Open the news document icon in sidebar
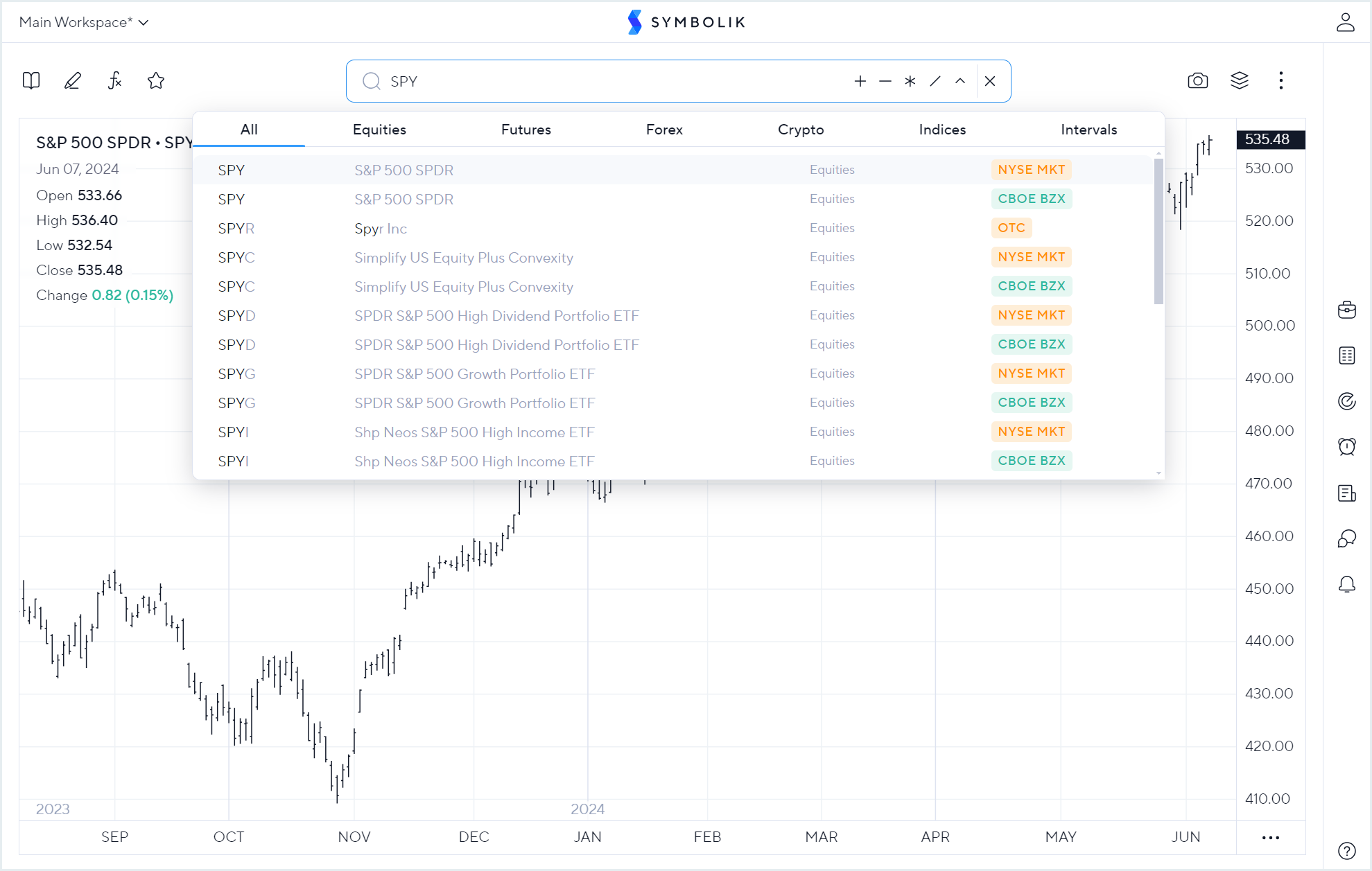The image size is (1372, 871). coord(1347,493)
